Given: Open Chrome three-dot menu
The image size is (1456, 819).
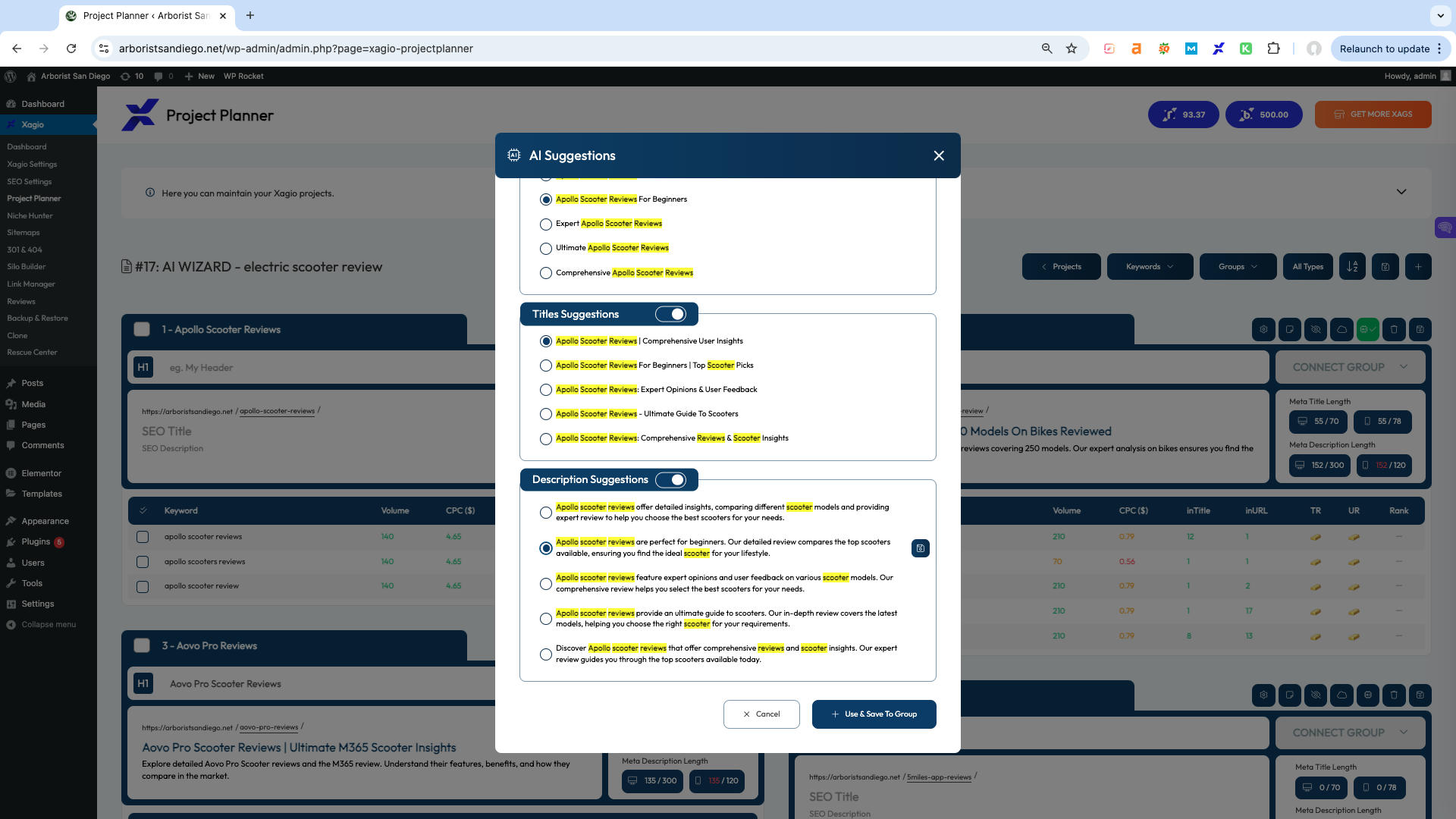Looking at the screenshot, I should pyautogui.click(x=1439, y=49).
